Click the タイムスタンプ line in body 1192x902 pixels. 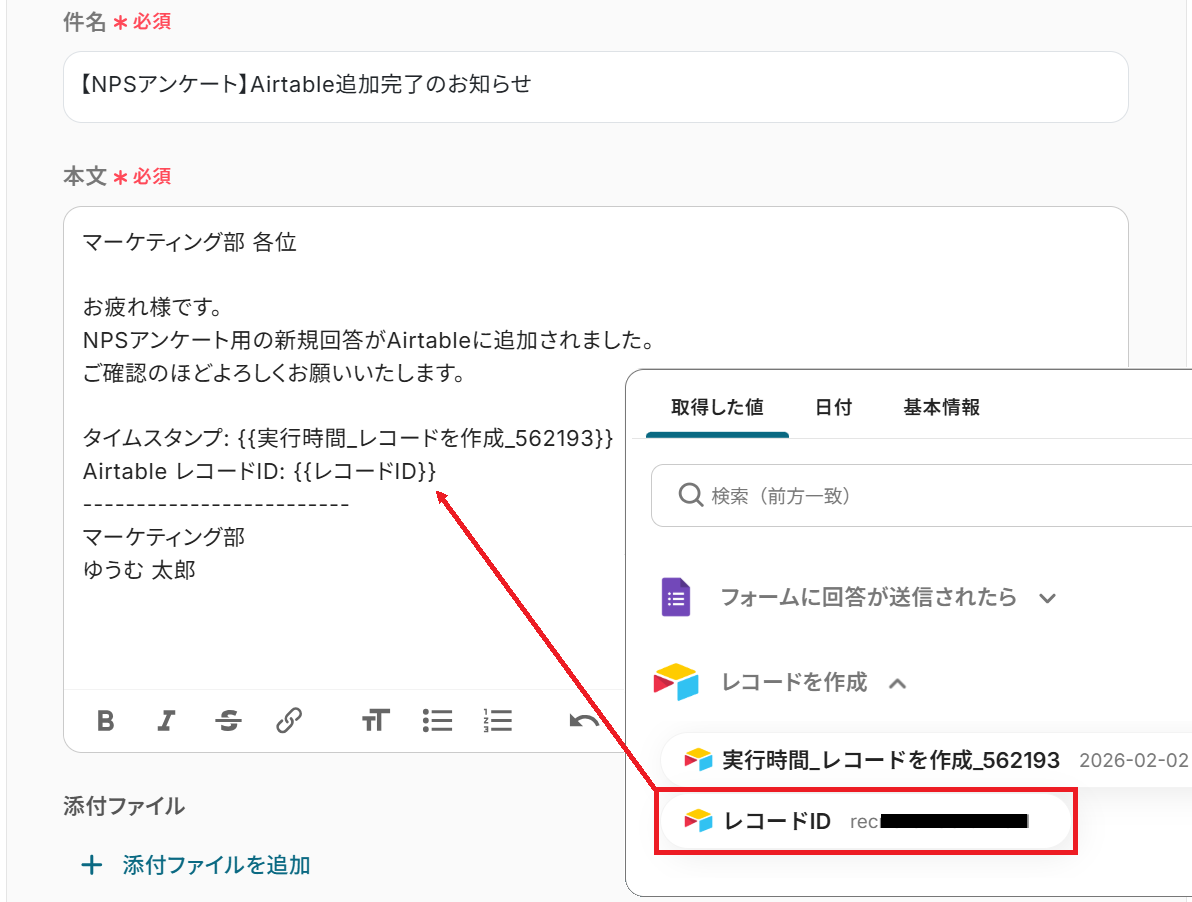[x=347, y=438]
